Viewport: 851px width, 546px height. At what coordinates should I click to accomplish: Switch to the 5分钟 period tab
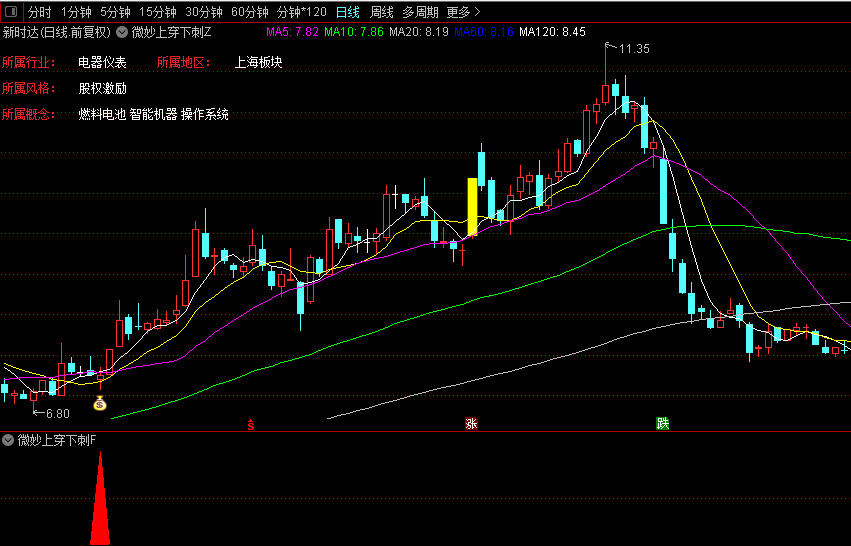click(x=115, y=12)
